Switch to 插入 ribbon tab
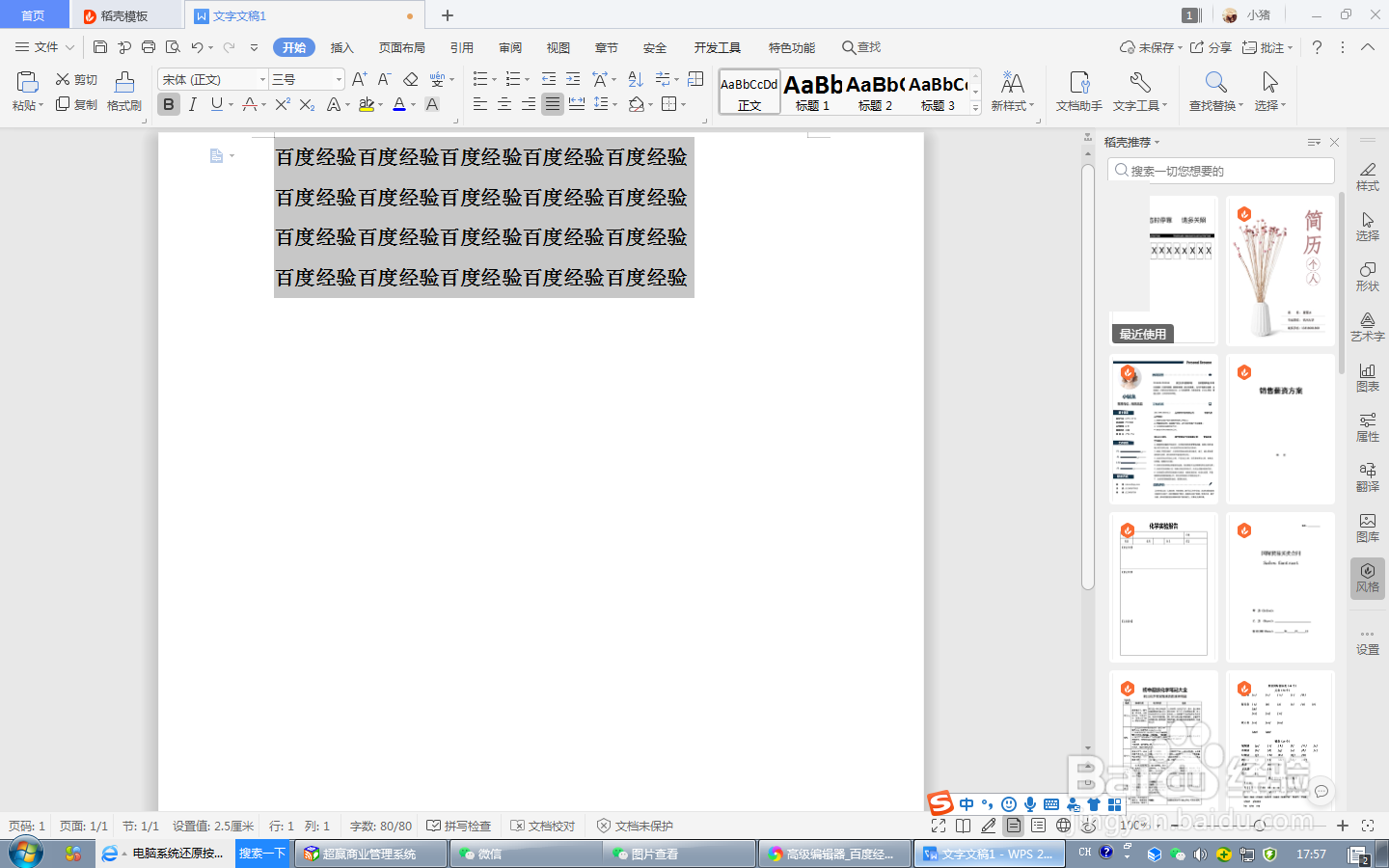 pos(342,47)
